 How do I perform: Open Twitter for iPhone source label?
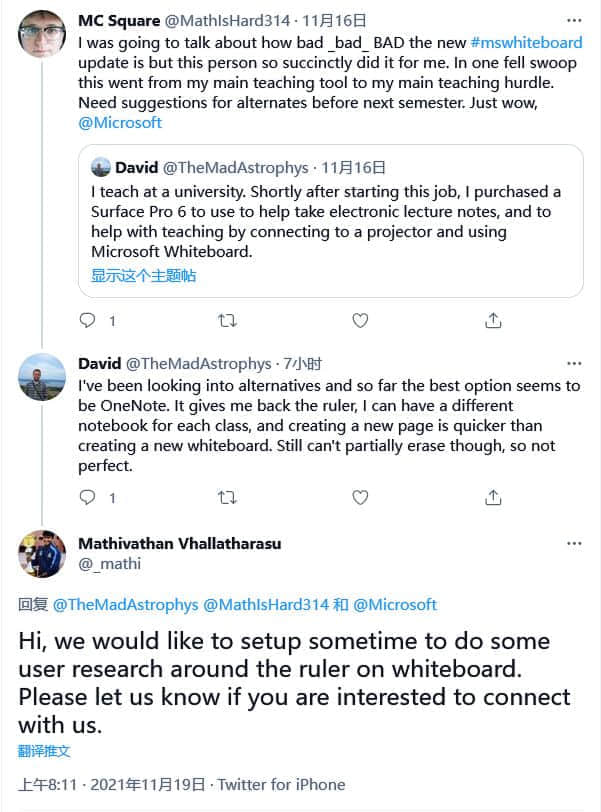coord(281,785)
